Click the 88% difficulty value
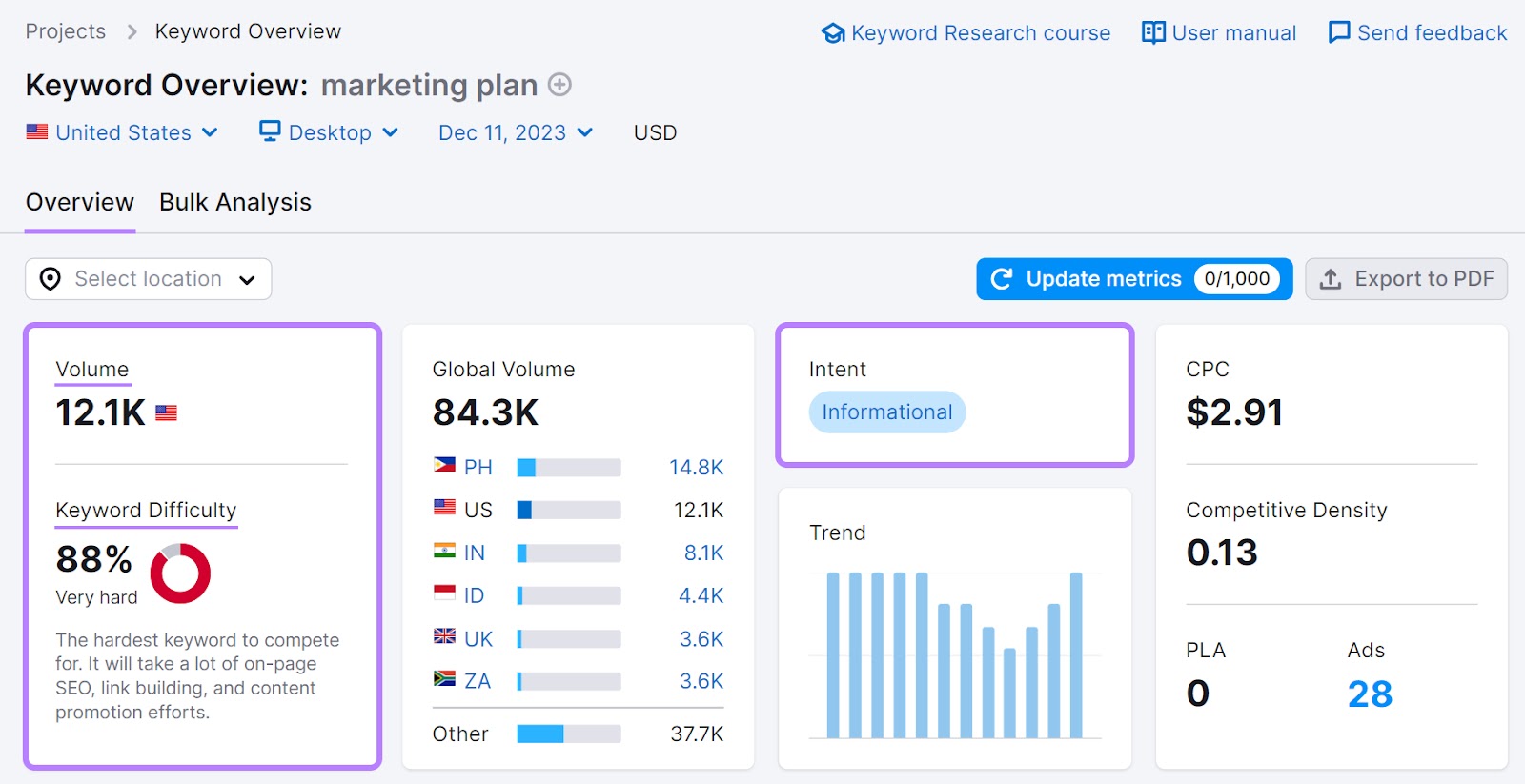 coord(94,559)
